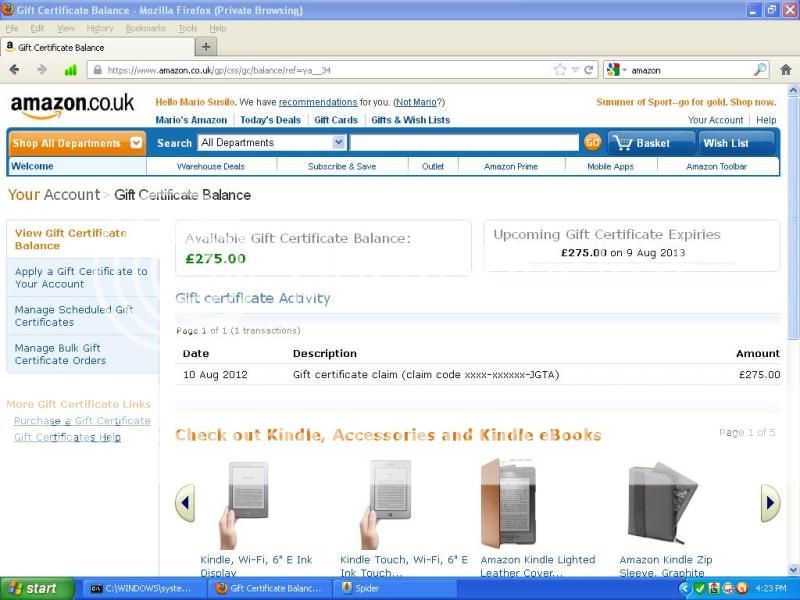Viewport: 800px width, 600px height.
Task: Show next Kindle products with right arrow
Action: coord(770,503)
